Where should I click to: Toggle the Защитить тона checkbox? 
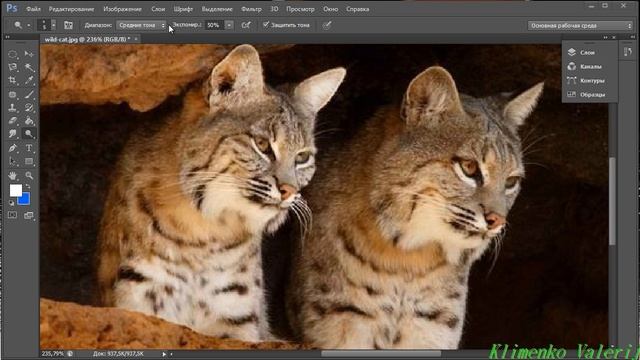266,25
